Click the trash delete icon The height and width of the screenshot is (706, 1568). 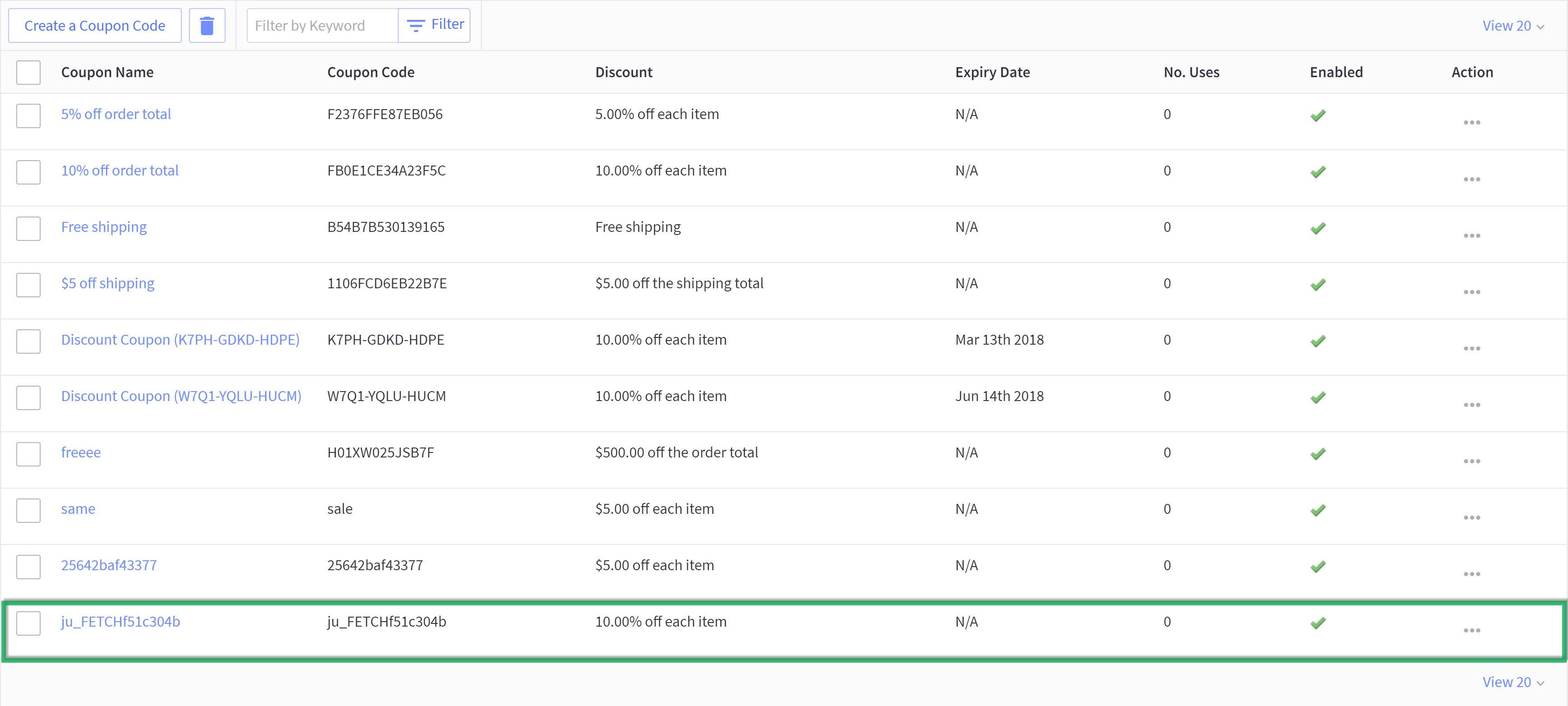coord(207,26)
